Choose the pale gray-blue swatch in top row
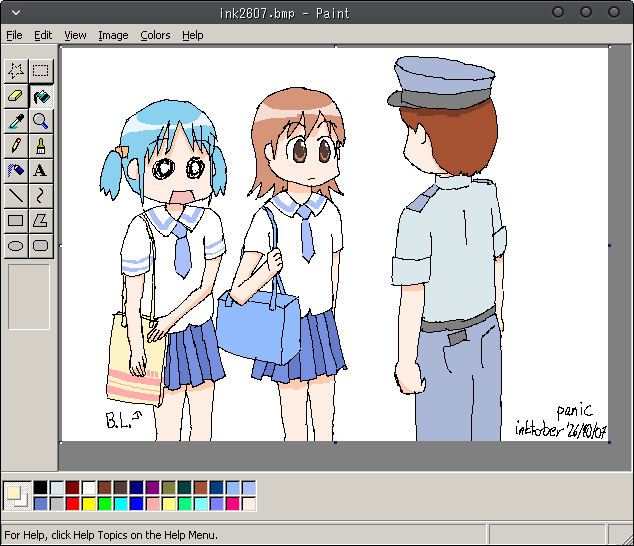The height and width of the screenshot is (546, 634). [57, 487]
